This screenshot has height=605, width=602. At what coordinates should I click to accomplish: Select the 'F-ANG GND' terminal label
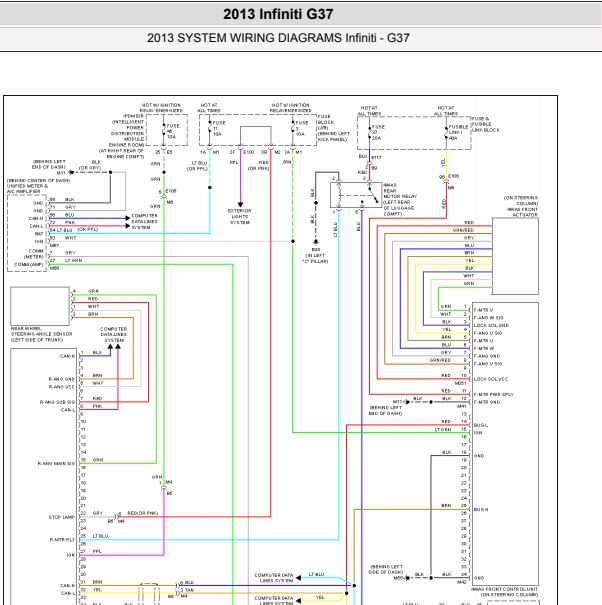point(487,356)
